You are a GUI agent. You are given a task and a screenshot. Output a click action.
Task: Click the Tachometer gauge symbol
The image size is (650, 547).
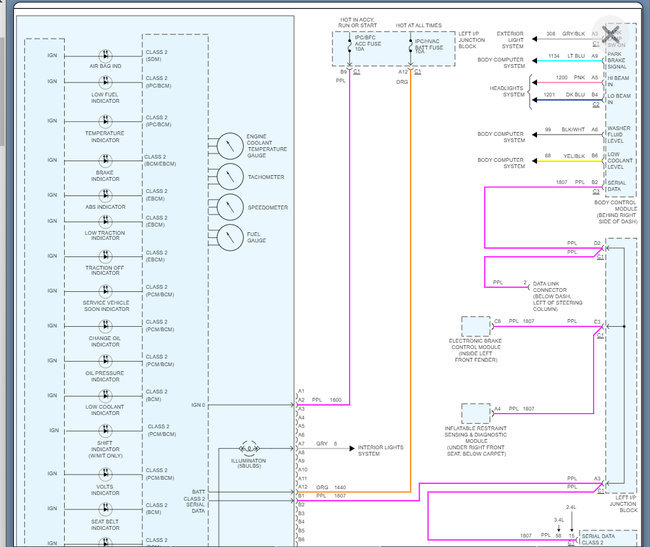[230, 177]
